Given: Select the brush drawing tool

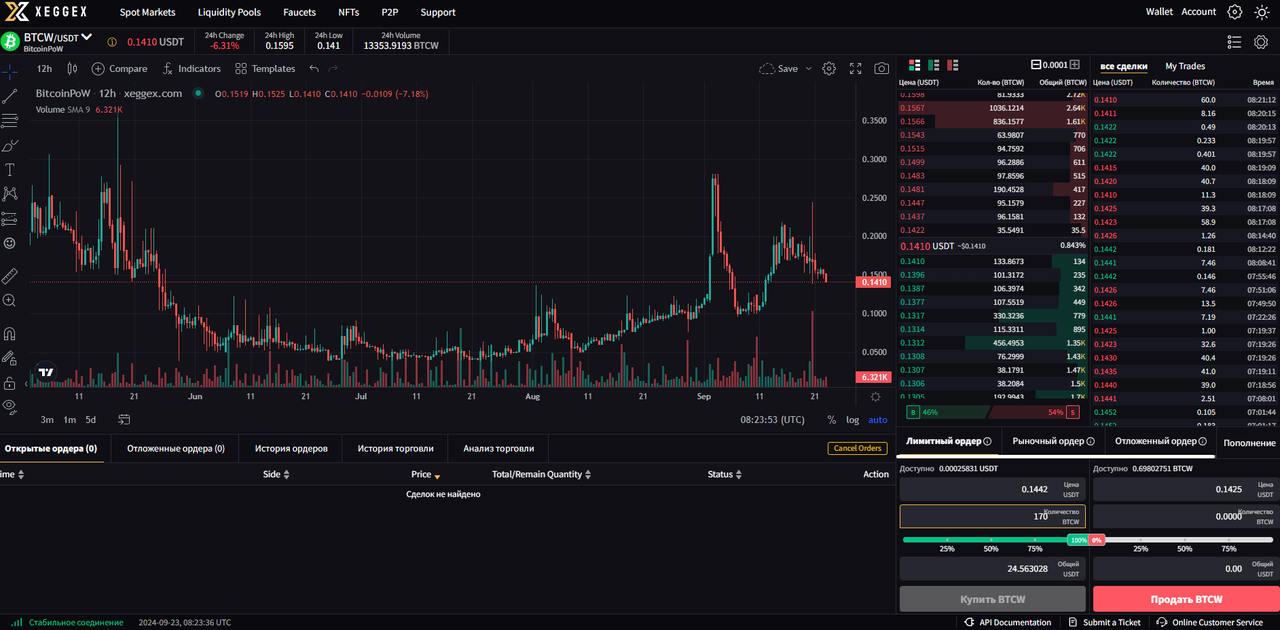Looking at the screenshot, I should click(x=10, y=145).
